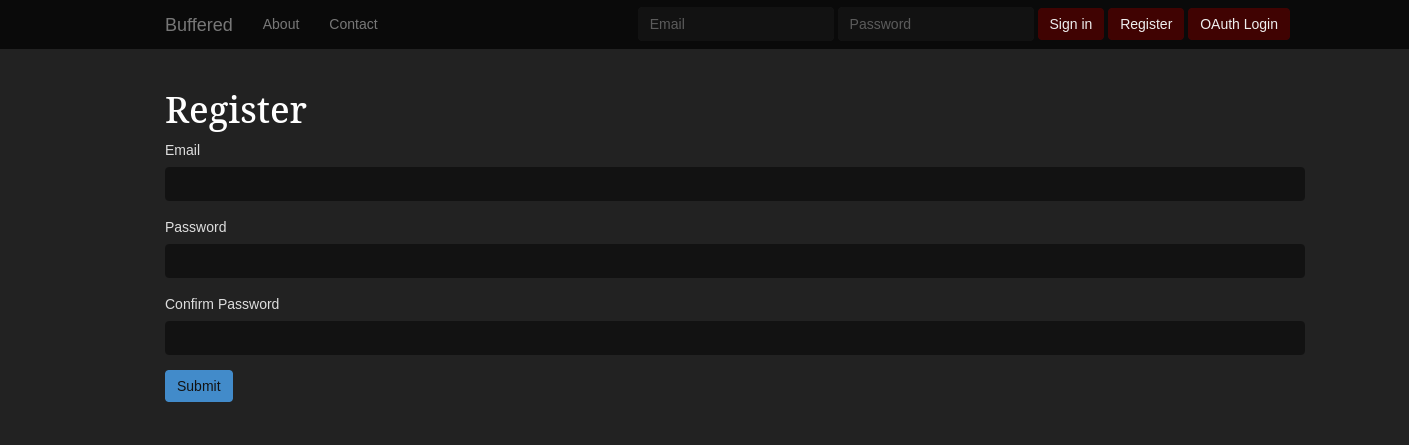Image resolution: width=1409 pixels, height=445 pixels.
Task: Go to the Contact page
Action: pyautogui.click(x=353, y=24)
